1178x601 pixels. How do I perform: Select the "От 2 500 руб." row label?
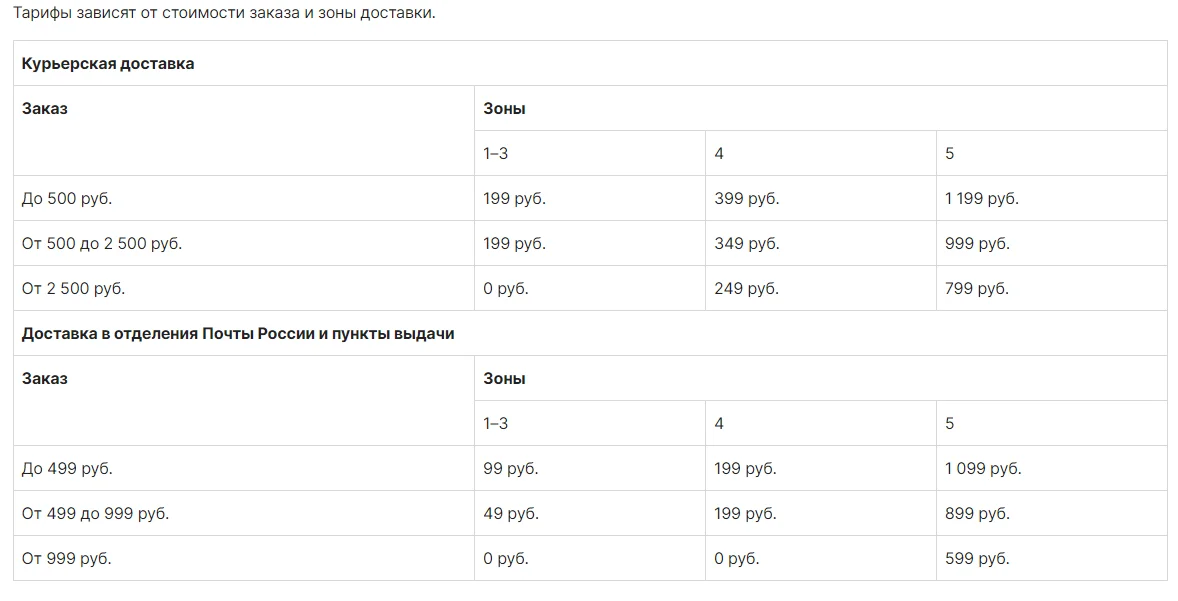click(x=74, y=289)
